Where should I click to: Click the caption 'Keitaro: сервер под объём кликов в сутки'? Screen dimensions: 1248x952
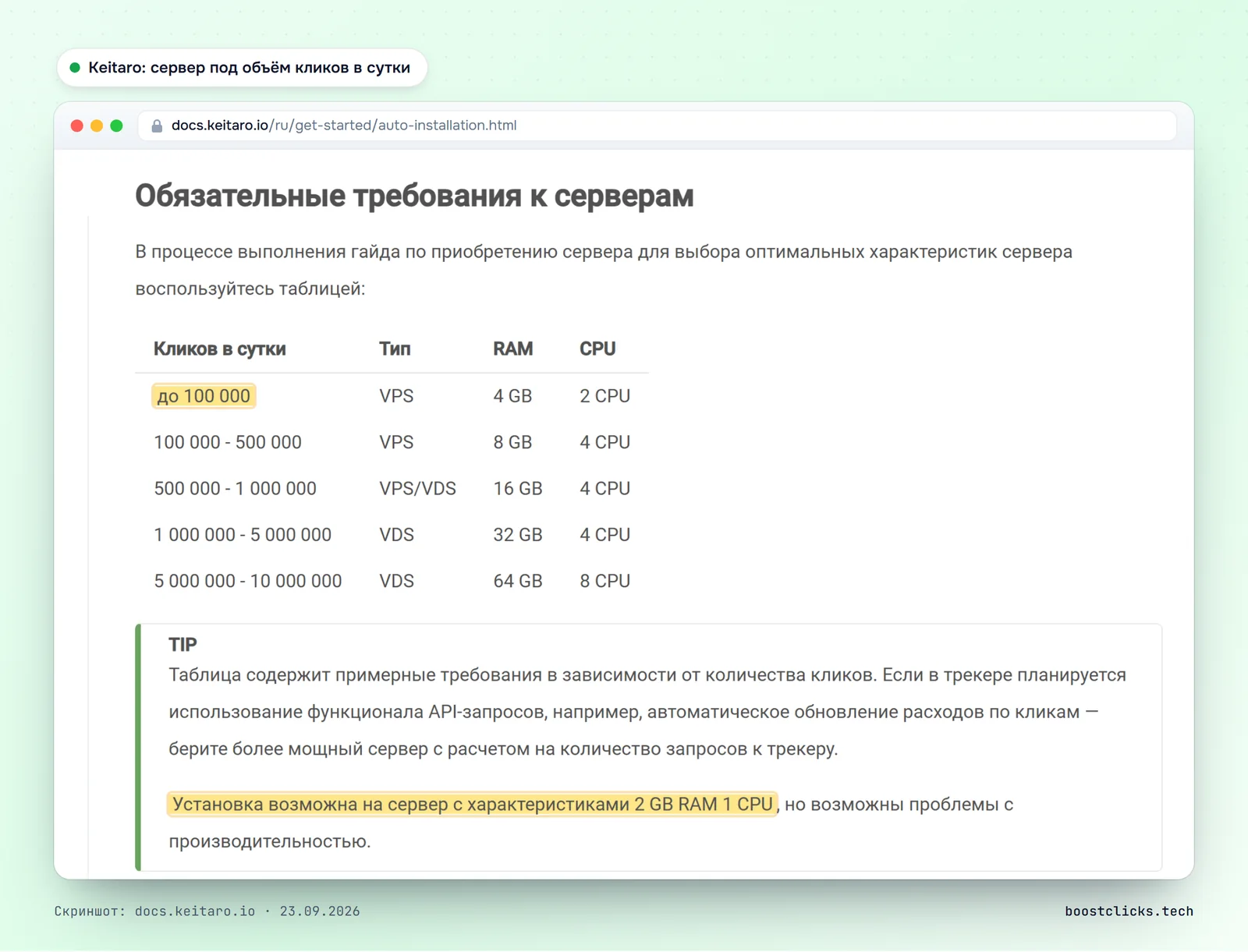pyautogui.click(x=249, y=68)
